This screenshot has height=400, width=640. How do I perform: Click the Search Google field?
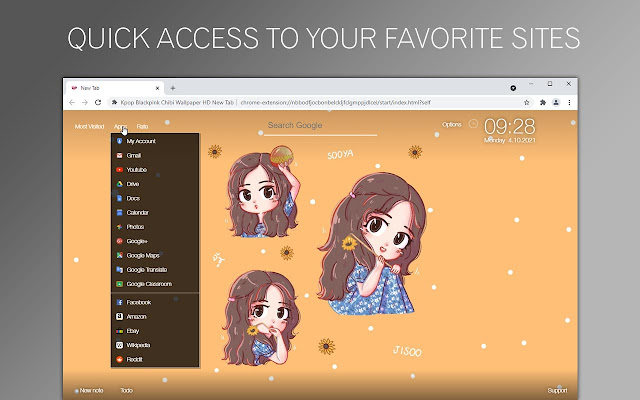(320, 126)
